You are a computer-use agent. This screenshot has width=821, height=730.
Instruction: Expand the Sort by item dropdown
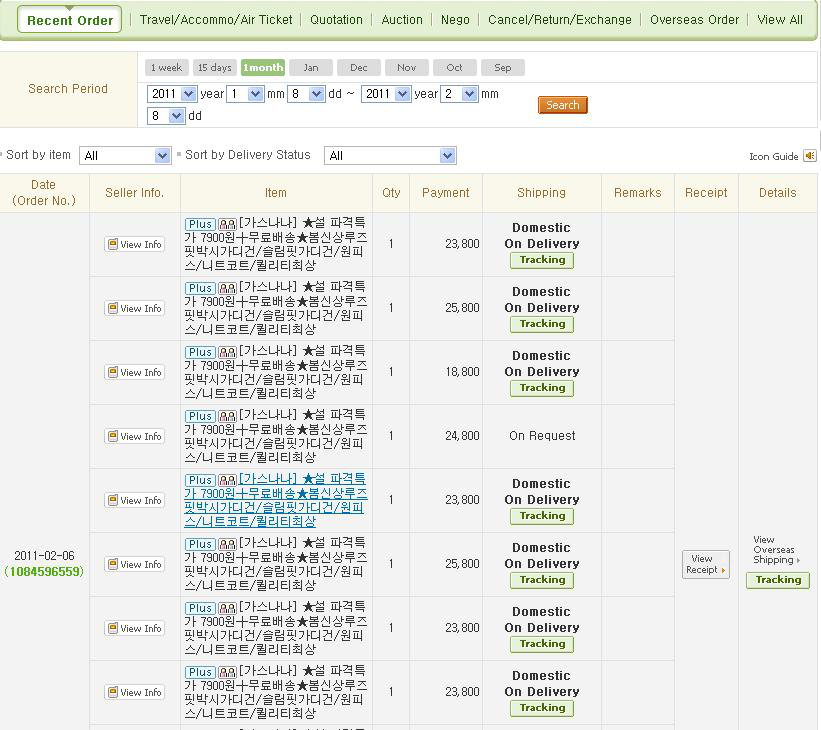coord(125,156)
